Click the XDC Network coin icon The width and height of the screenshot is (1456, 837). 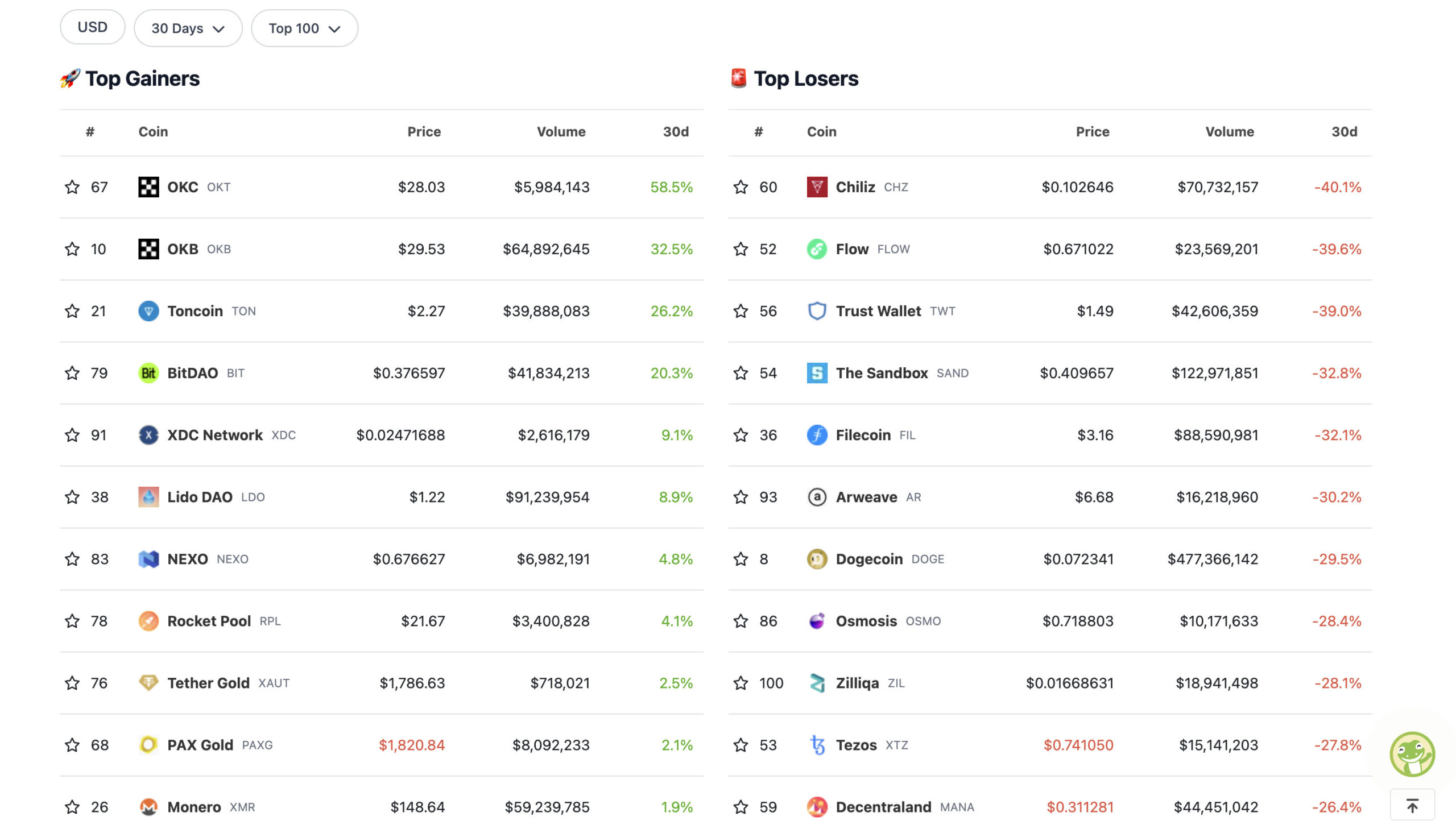click(148, 435)
